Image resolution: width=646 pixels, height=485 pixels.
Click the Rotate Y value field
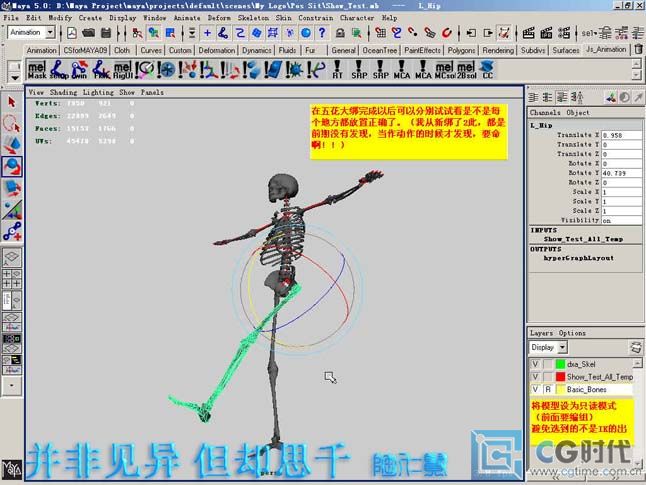pyautogui.click(x=621, y=173)
